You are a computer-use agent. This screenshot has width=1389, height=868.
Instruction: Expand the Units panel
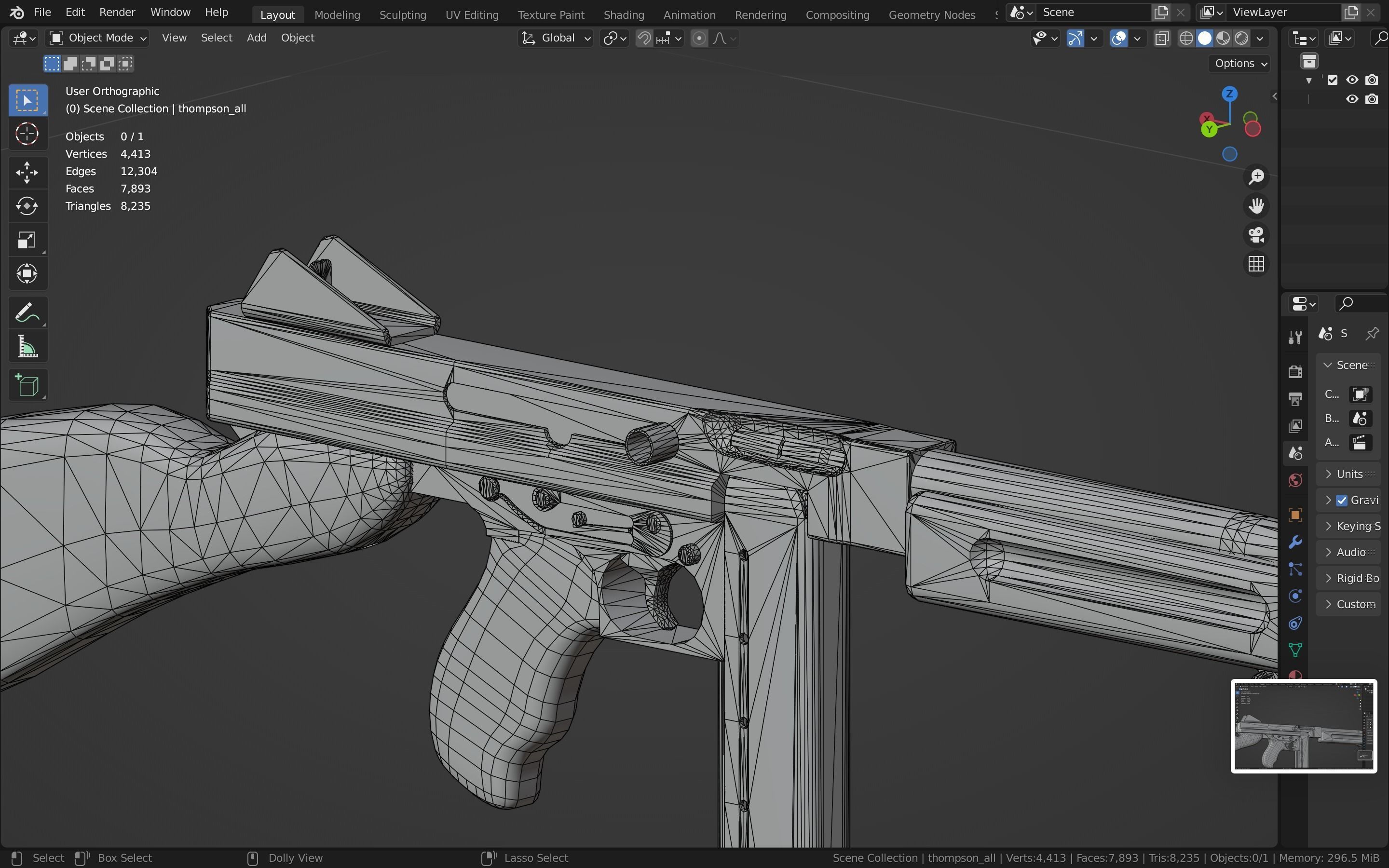(x=1349, y=474)
